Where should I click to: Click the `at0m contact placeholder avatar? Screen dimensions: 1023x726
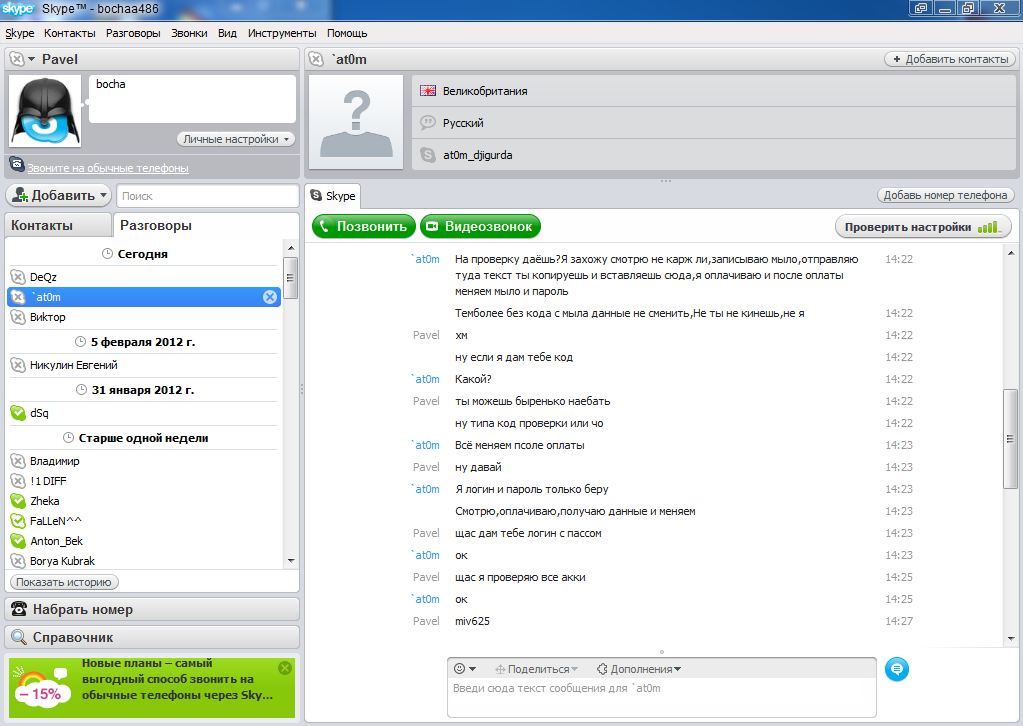pyautogui.click(x=356, y=122)
